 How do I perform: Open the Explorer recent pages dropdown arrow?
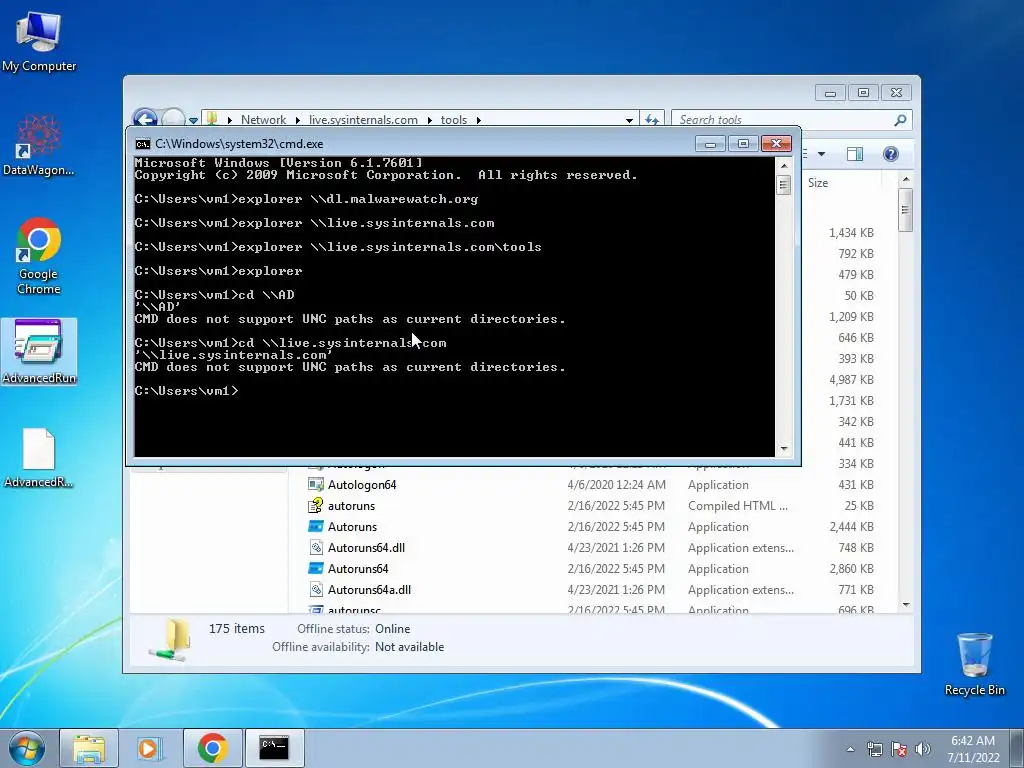tap(193, 120)
